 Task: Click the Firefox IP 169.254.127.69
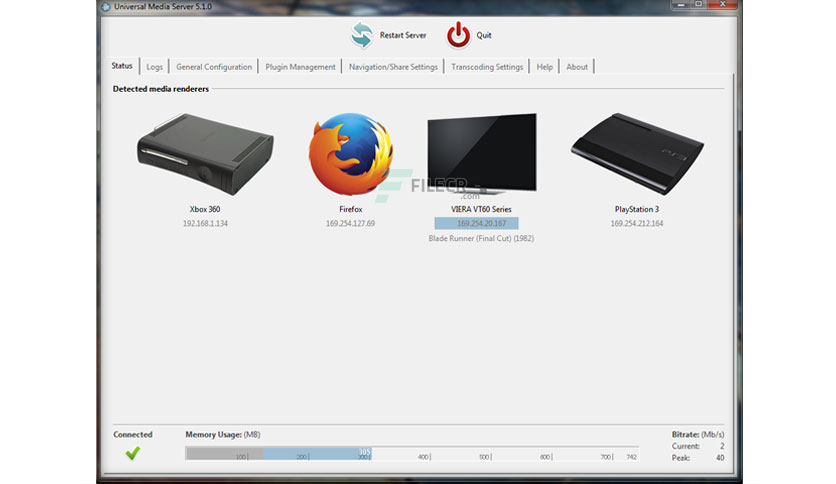350,223
